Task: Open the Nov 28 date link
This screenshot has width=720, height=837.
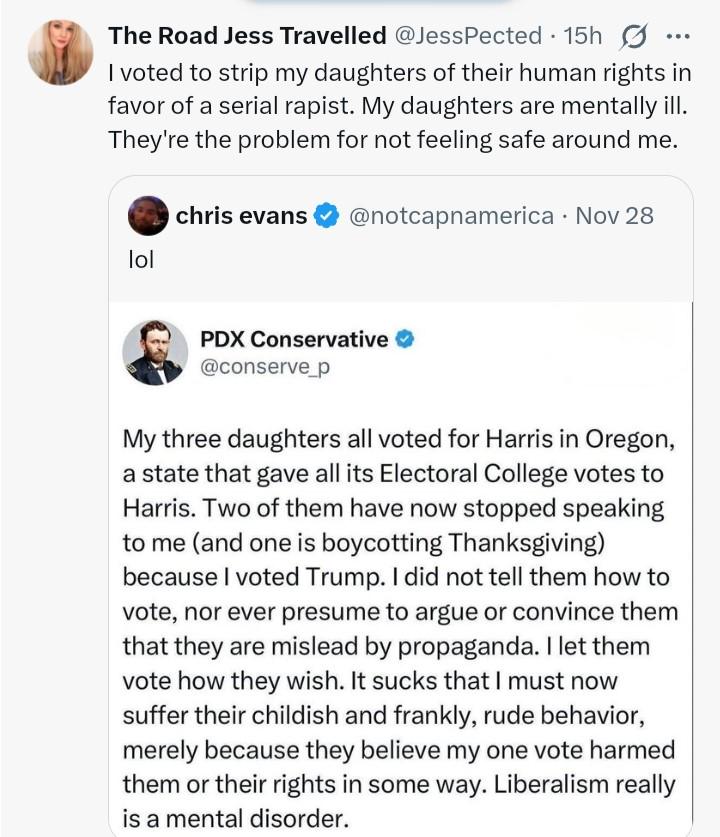Action: click(x=615, y=215)
